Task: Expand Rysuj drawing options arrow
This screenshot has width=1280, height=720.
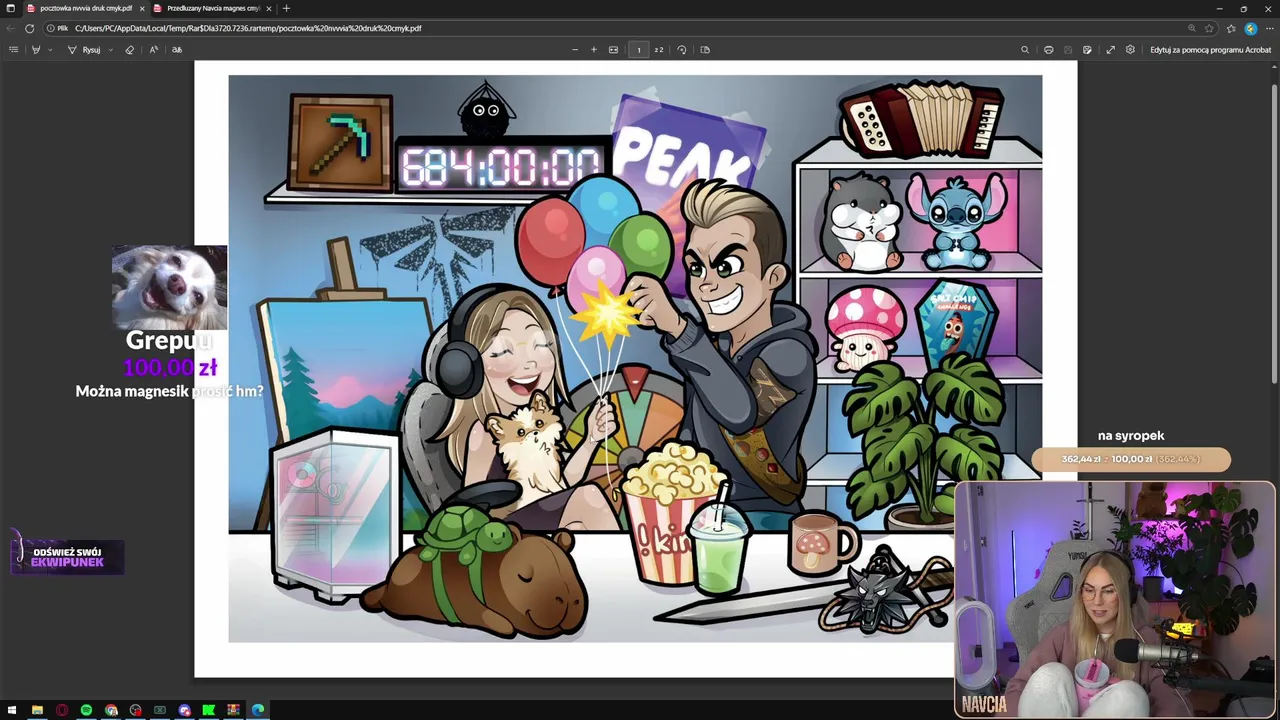Action: (110, 49)
